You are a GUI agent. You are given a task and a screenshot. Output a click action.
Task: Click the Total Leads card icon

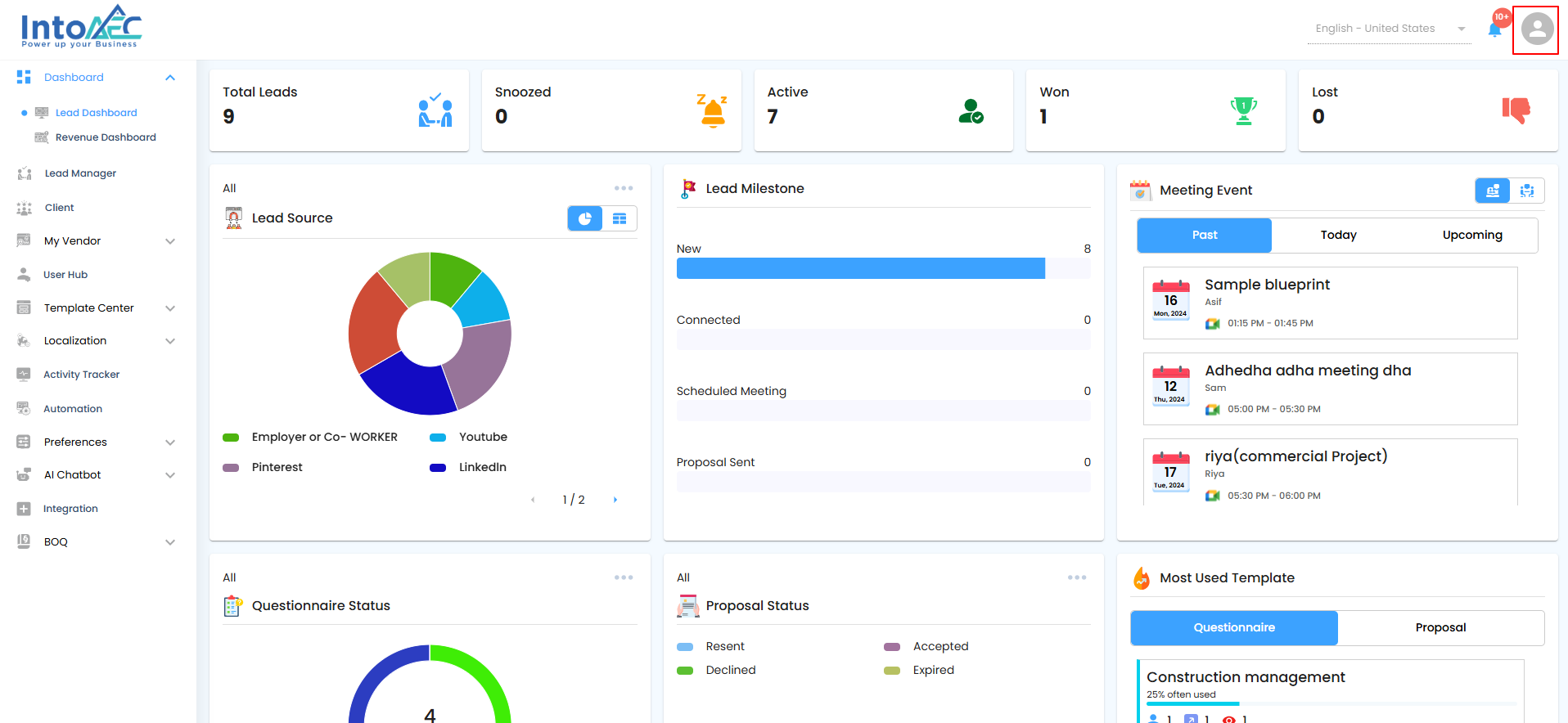coord(435,110)
